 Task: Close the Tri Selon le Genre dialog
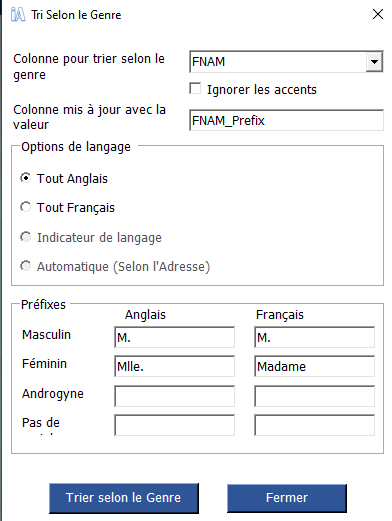[378, 14]
